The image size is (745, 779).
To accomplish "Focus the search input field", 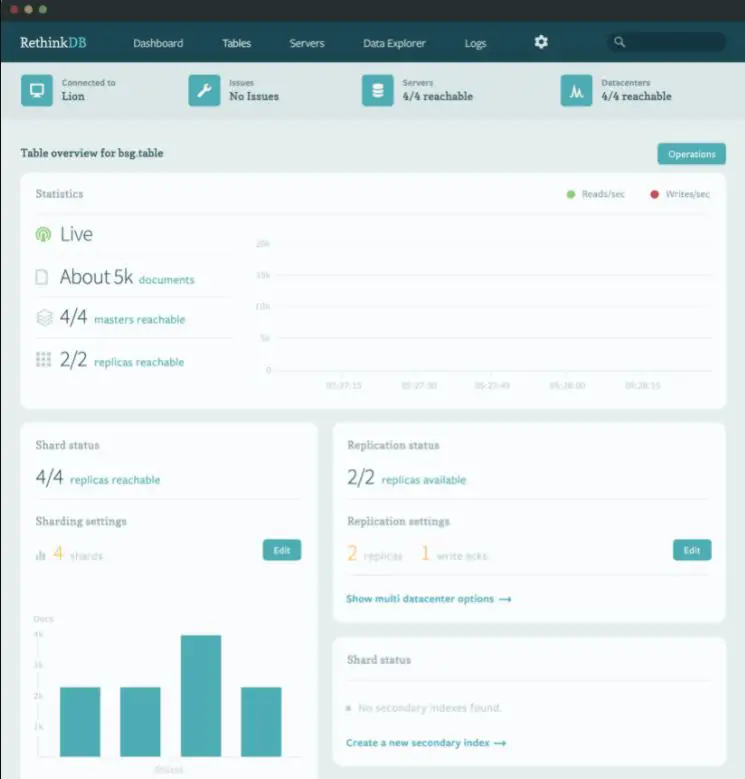I will 667,42.
